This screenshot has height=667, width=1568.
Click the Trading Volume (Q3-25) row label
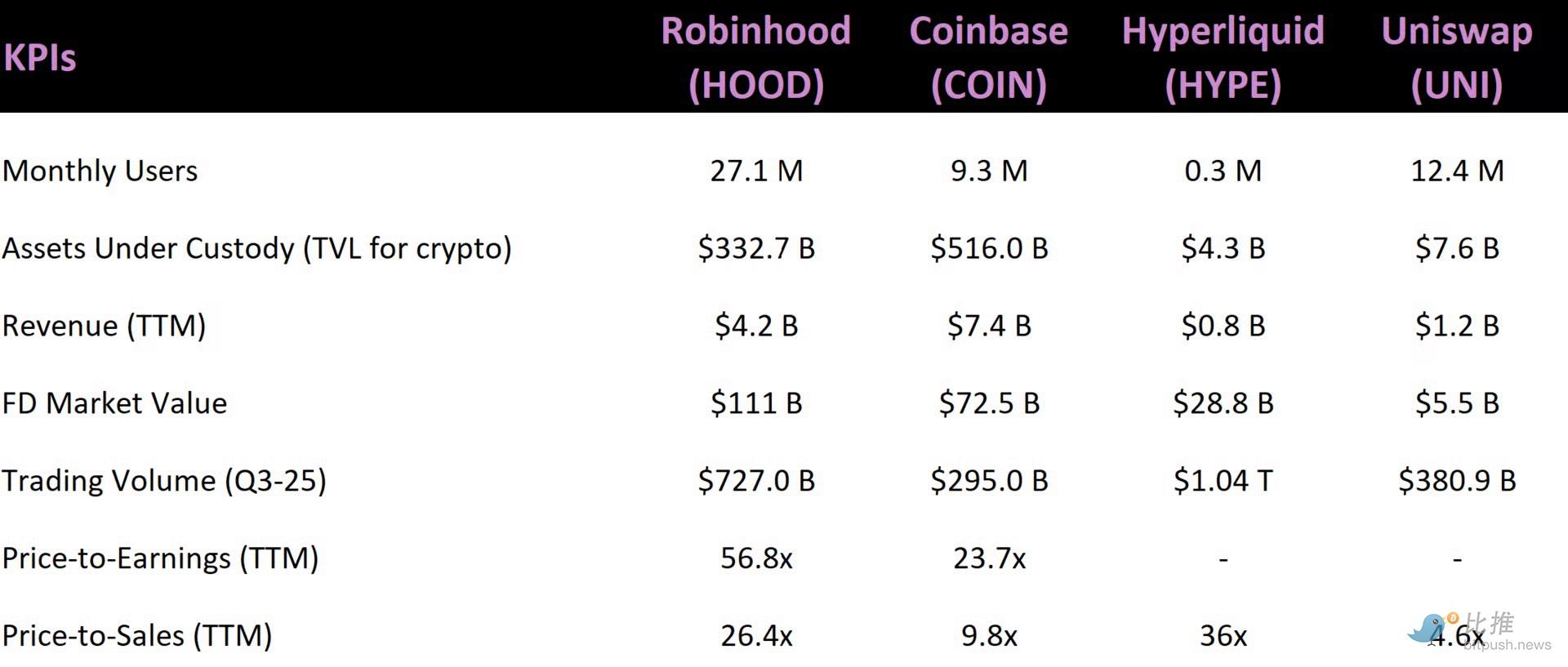(164, 481)
